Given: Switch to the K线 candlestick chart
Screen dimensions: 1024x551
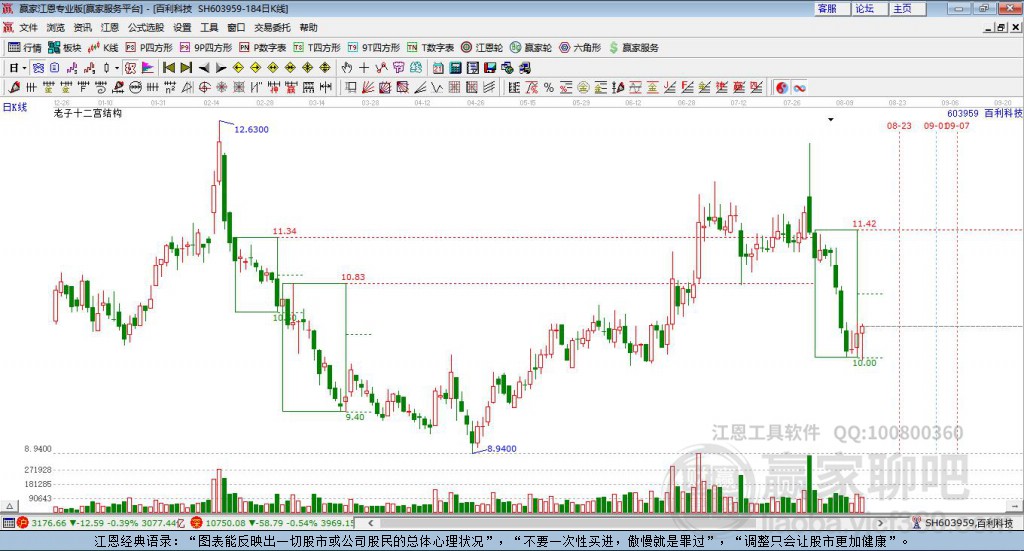Looking at the screenshot, I should [x=103, y=48].
